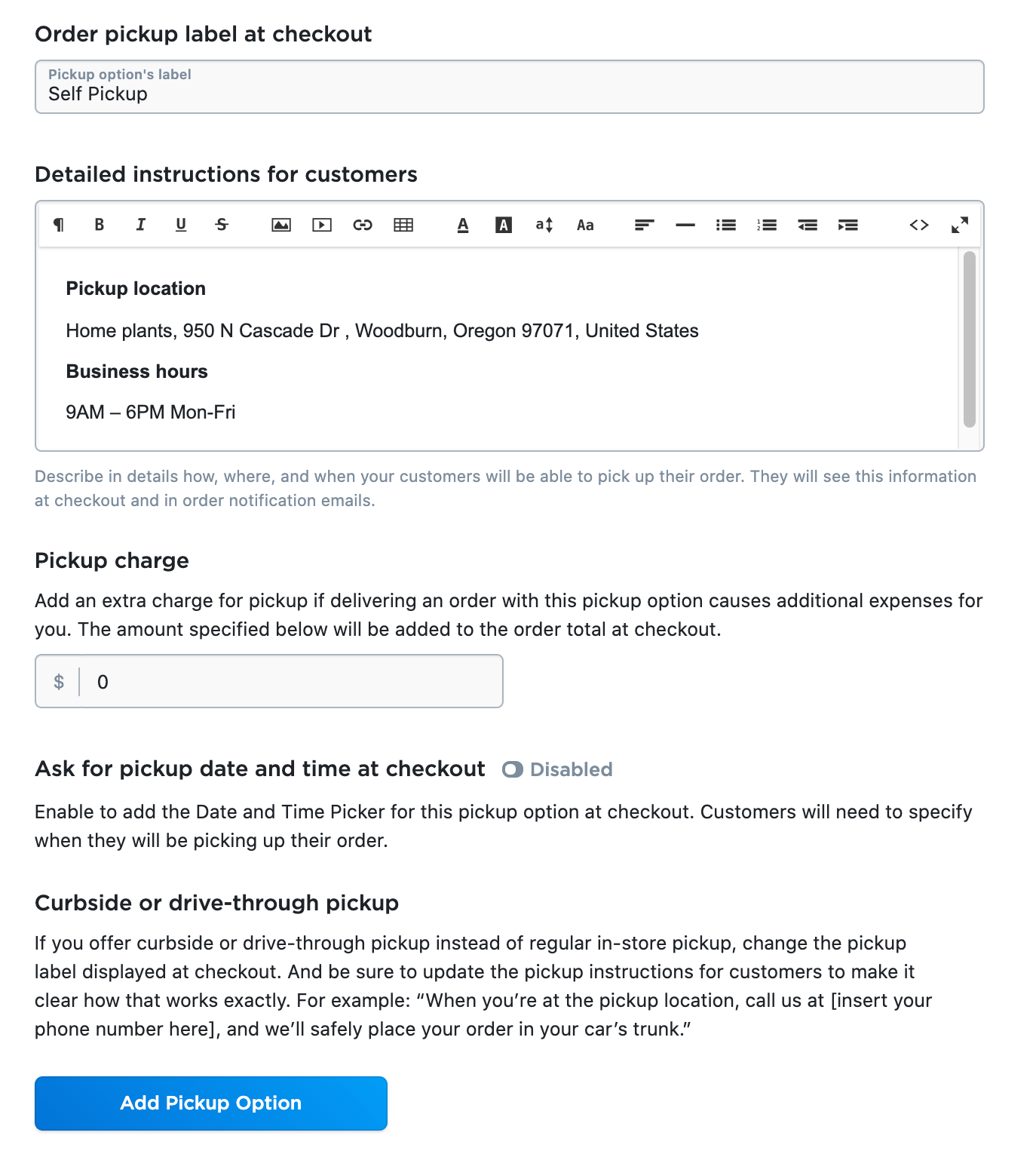Open the text color picker
1036x1154 pixels.
point(463,225)
